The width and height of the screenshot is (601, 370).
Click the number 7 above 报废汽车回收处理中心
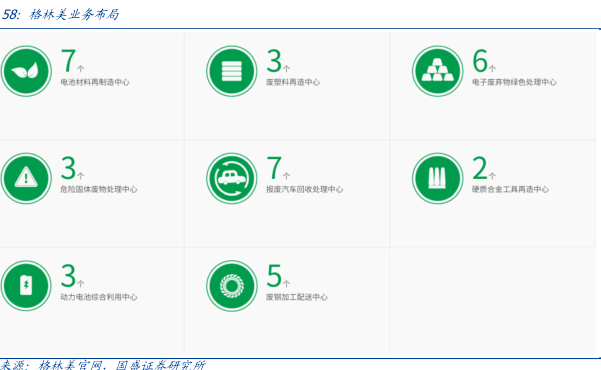(x=274, y=168)
